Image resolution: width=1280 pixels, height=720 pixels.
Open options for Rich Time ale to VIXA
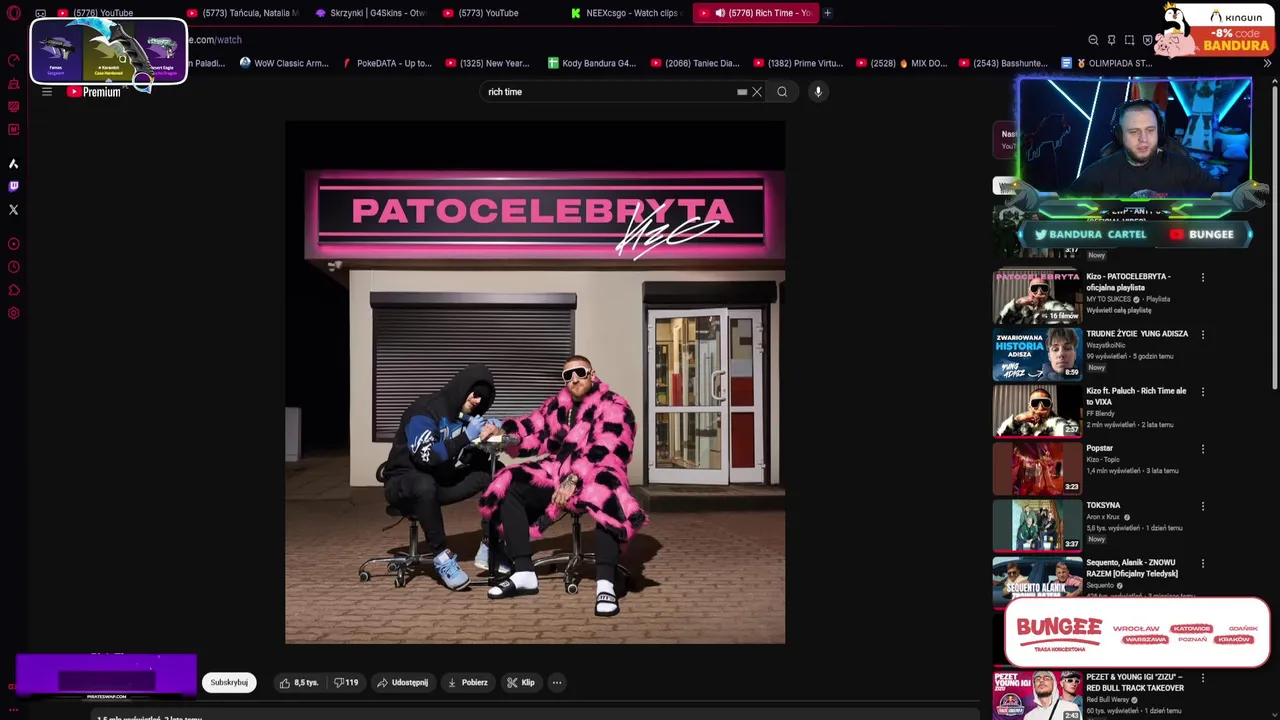[x=1203, y=391]
